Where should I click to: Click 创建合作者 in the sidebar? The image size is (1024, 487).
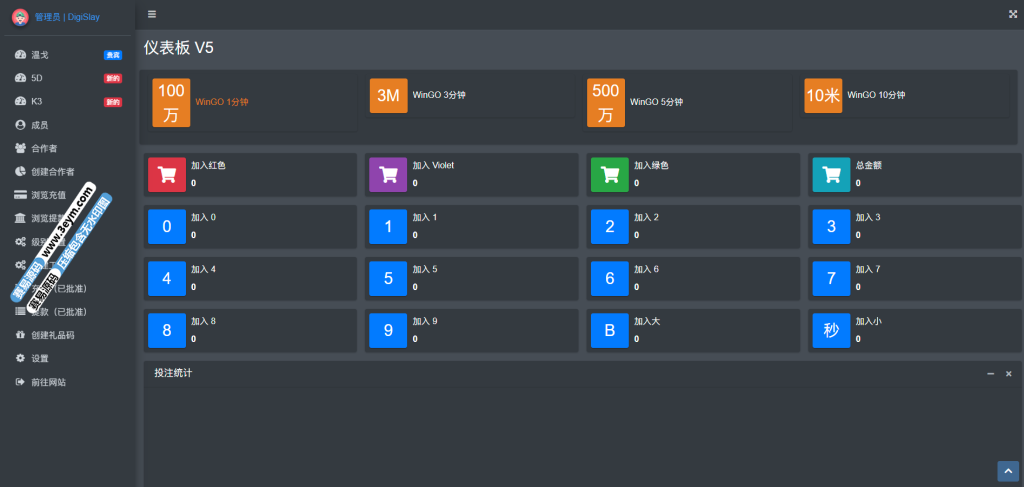52,172
